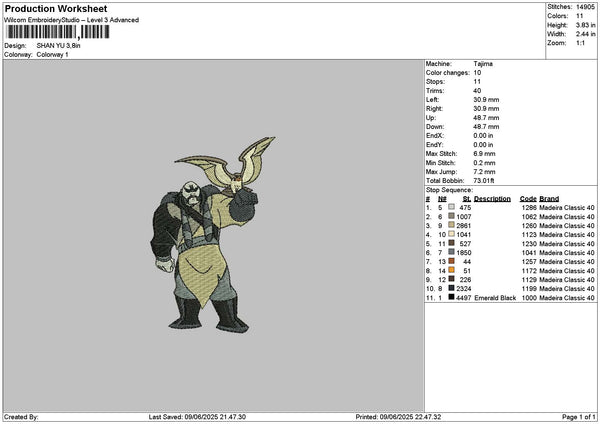This screenshot has width=600, height=424.
Task: Select the Max Jump value 7.2 mm
Action: point(484,172)
